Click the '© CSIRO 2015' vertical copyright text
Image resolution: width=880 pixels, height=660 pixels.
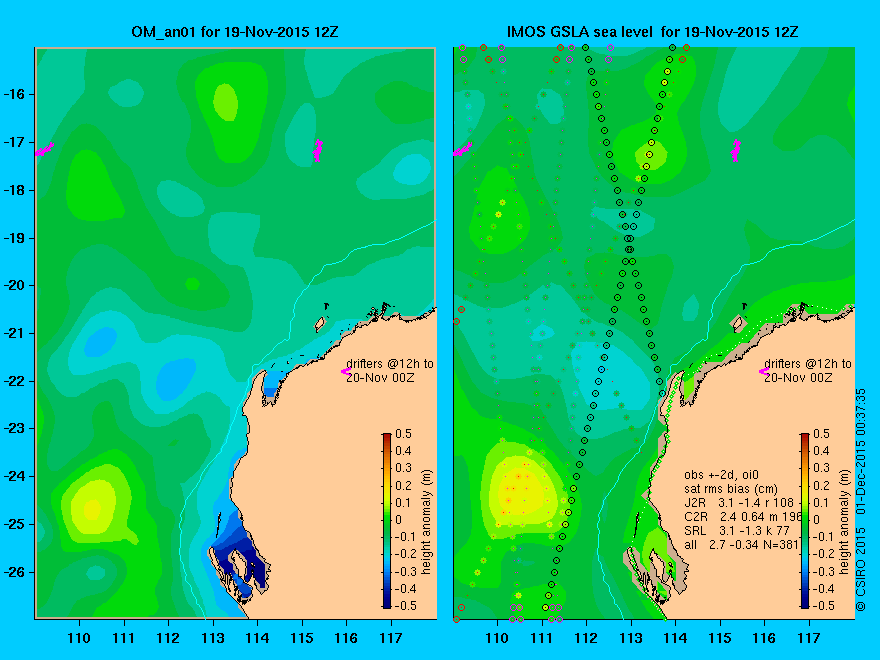(x=860, y=567)
